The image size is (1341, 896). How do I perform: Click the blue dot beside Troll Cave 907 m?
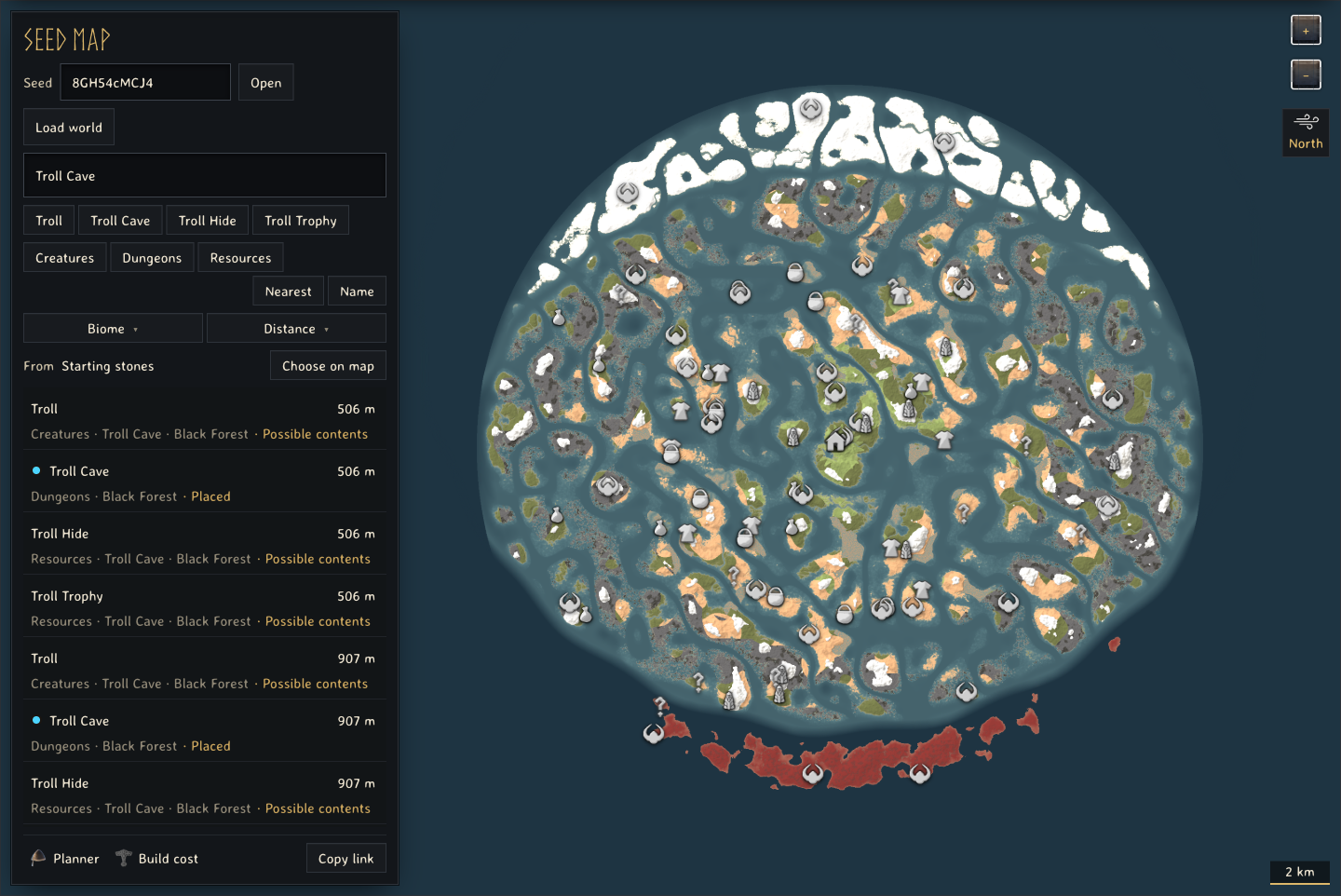(x=36, y=720)
